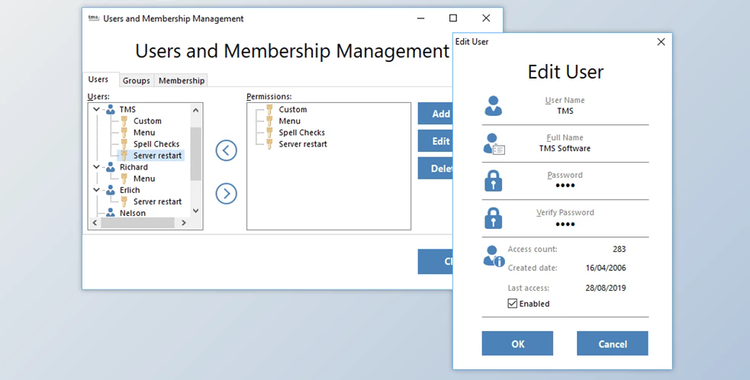Screen dimensions: 750x380
Task: Confirm with OK in Edit User
Action: (518, 344)
